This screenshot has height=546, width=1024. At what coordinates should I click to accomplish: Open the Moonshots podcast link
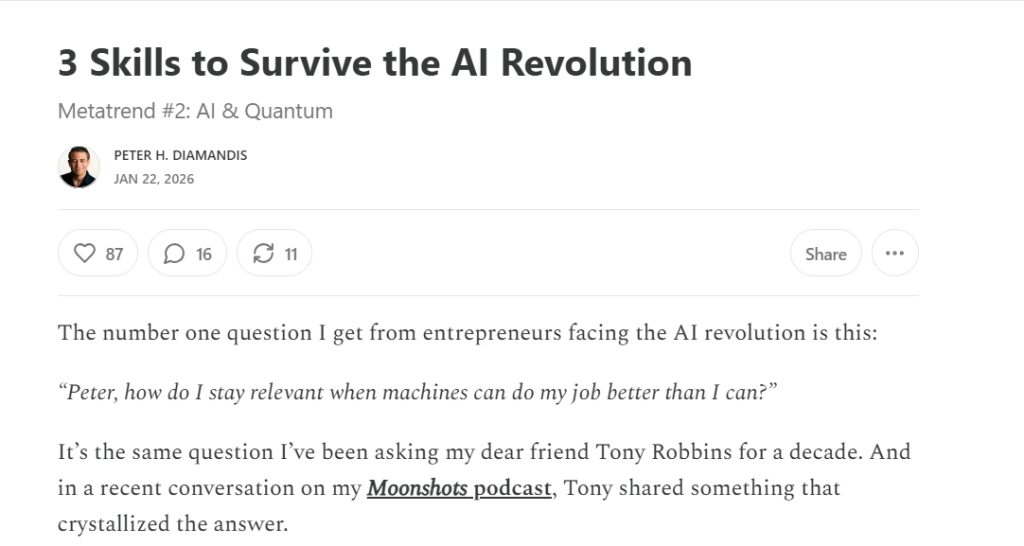tap(459, 488)
